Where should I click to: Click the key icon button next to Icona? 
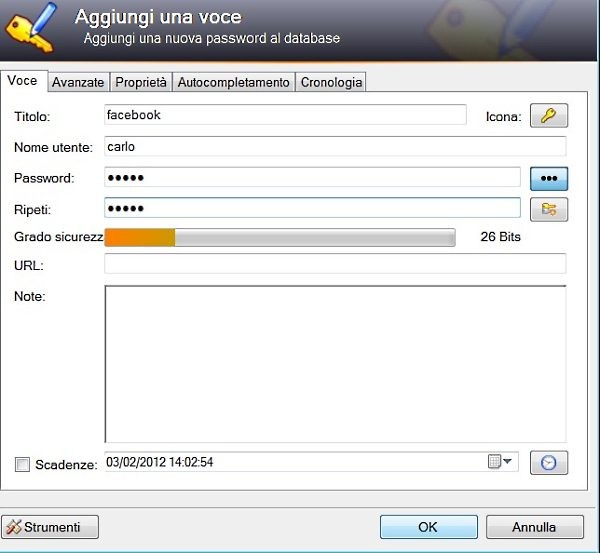pyautogui.click(x=548, y=116)
